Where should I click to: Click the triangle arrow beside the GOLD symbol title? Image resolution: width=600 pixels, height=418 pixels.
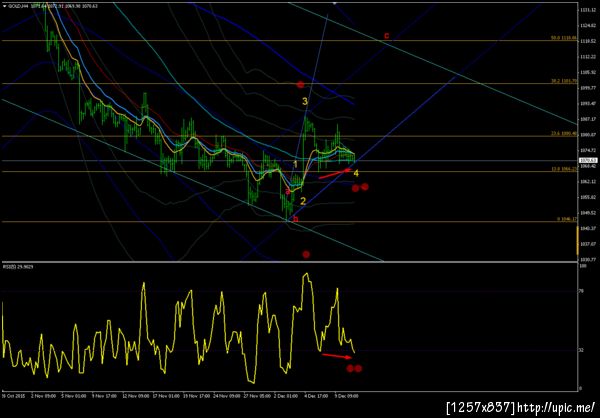coord(4,6)
